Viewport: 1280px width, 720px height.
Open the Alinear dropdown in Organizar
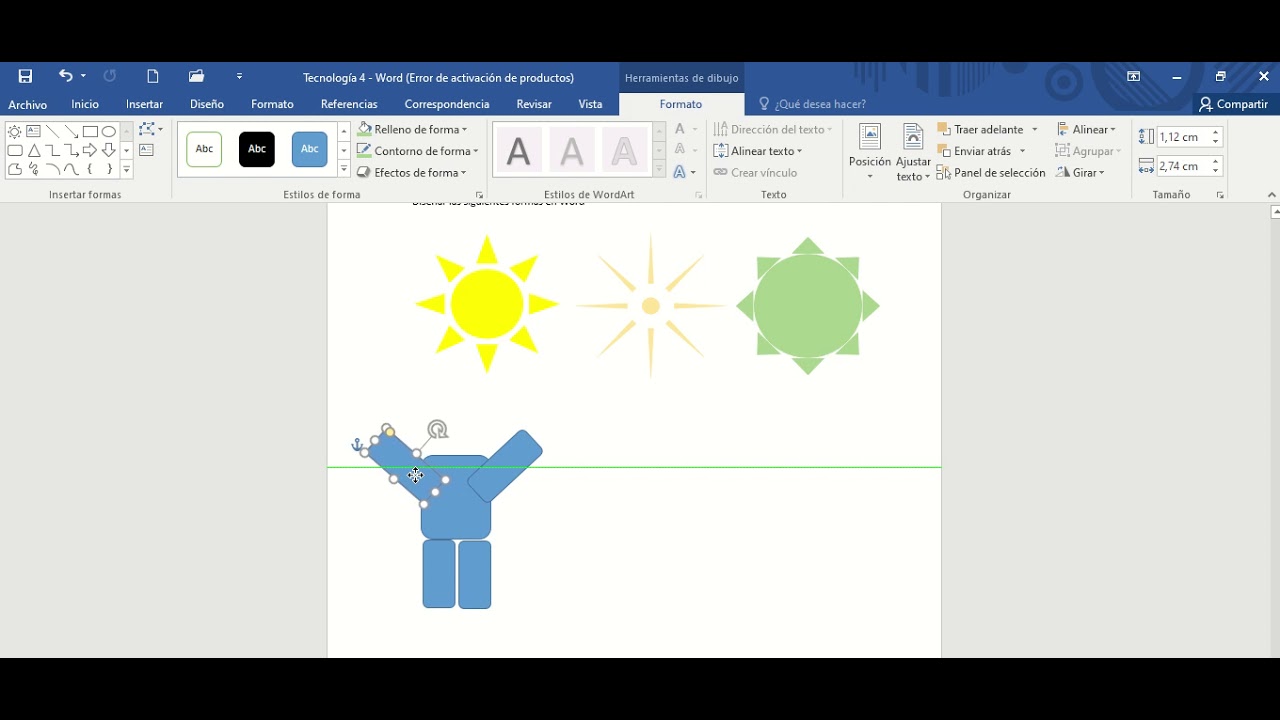[1086, 129]
